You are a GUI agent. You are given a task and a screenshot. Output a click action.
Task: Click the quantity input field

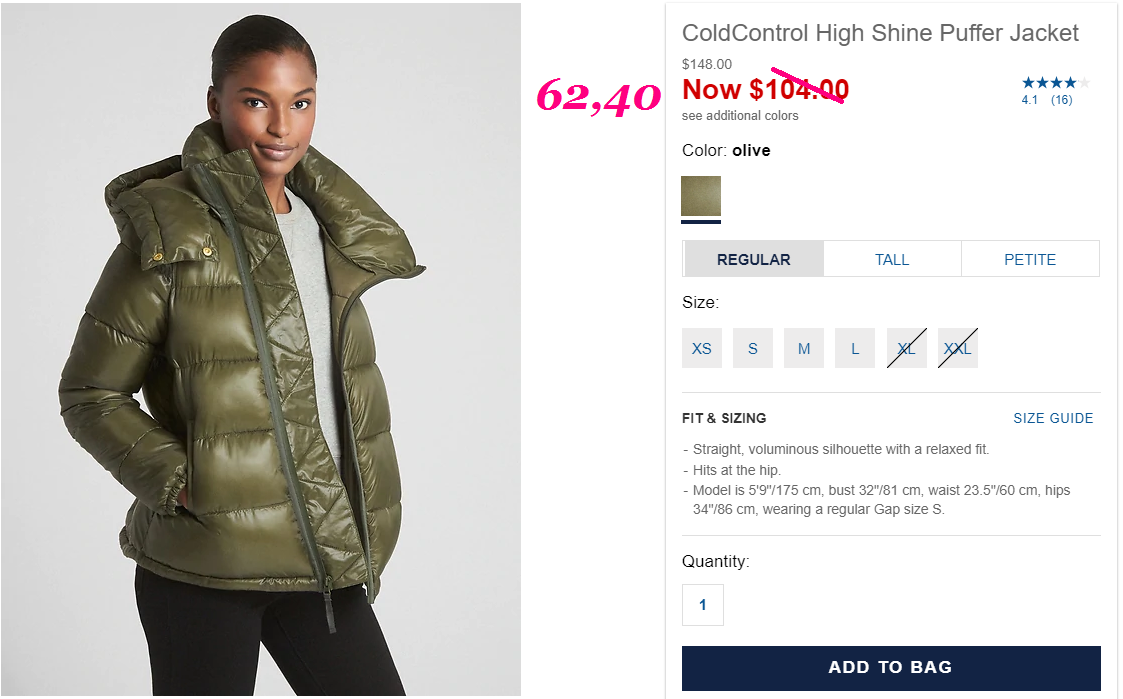tap(703, 604)
